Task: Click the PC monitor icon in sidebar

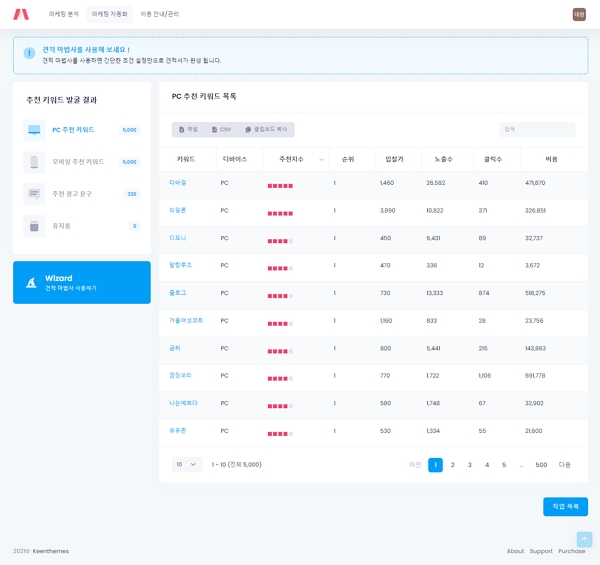Action: tap(34, 130)
